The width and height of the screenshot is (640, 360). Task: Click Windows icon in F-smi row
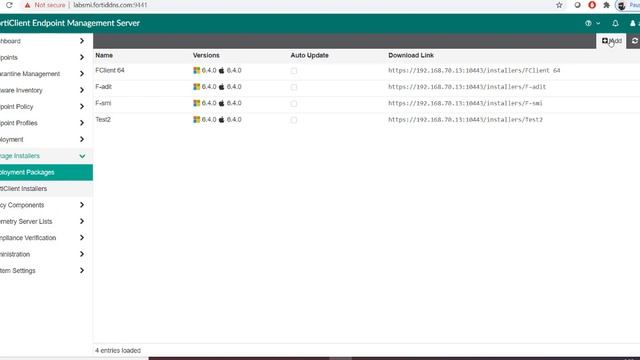point(196,103)
